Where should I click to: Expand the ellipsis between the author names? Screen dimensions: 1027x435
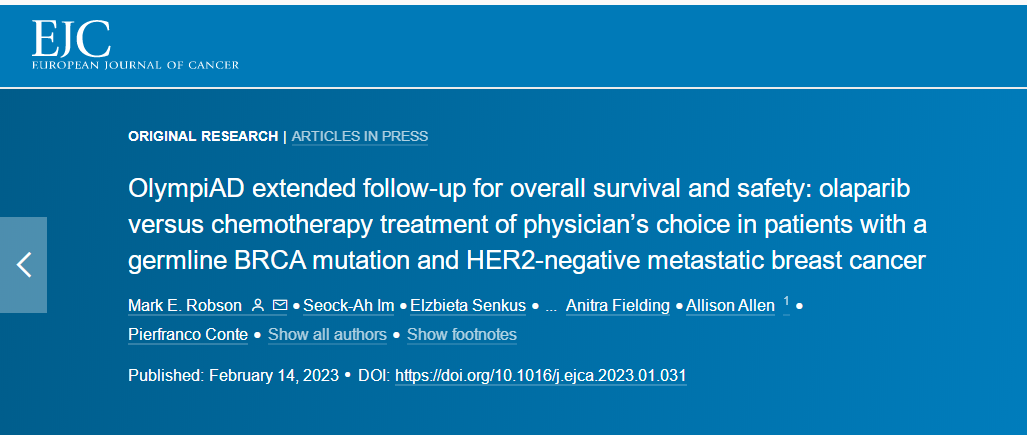point(551,306)
